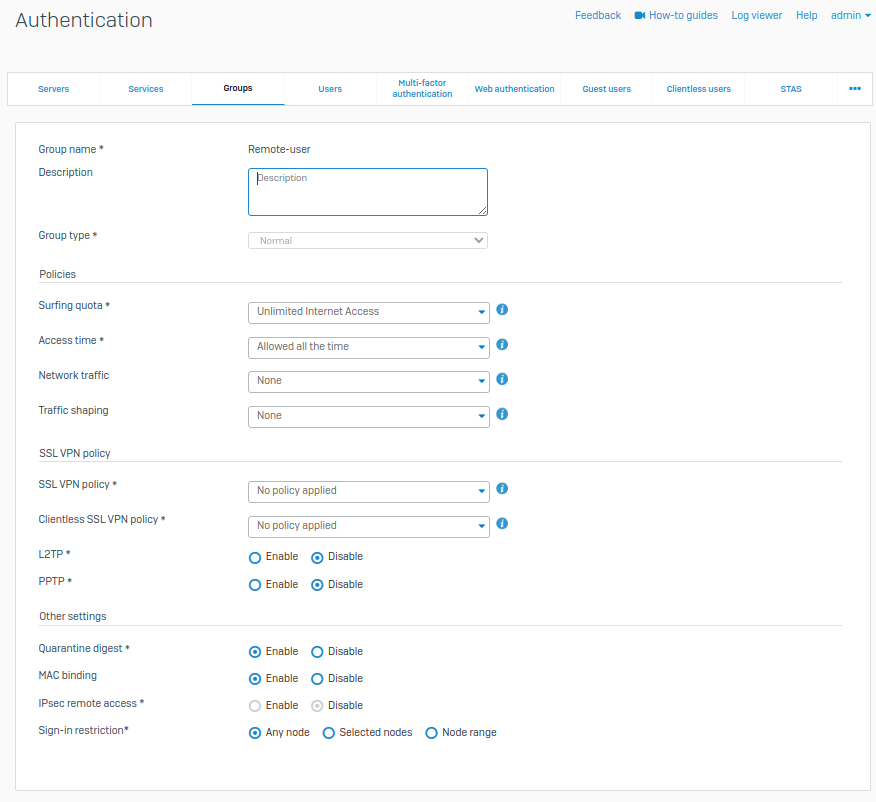Open the three-dots more tabs menu
This screenshot has width=876, height=802.
click(x=855, y=89)
